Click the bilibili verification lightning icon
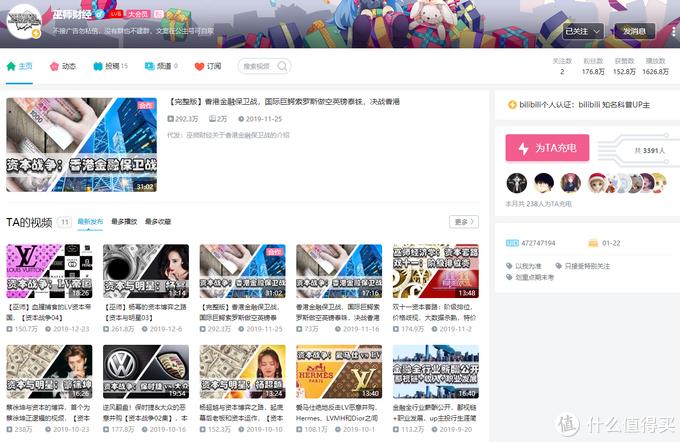Viewport: 680px width, 442px height. 512,105
